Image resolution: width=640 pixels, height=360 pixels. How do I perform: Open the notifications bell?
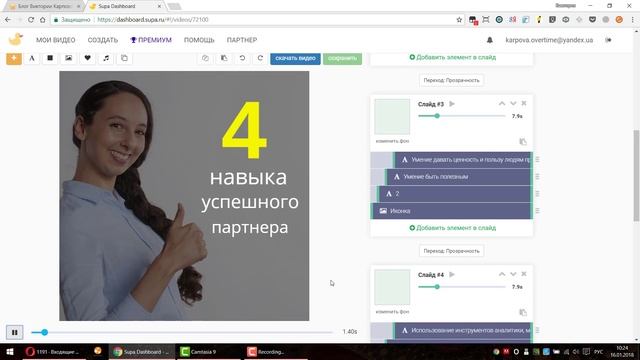click(x=490, y=40)
